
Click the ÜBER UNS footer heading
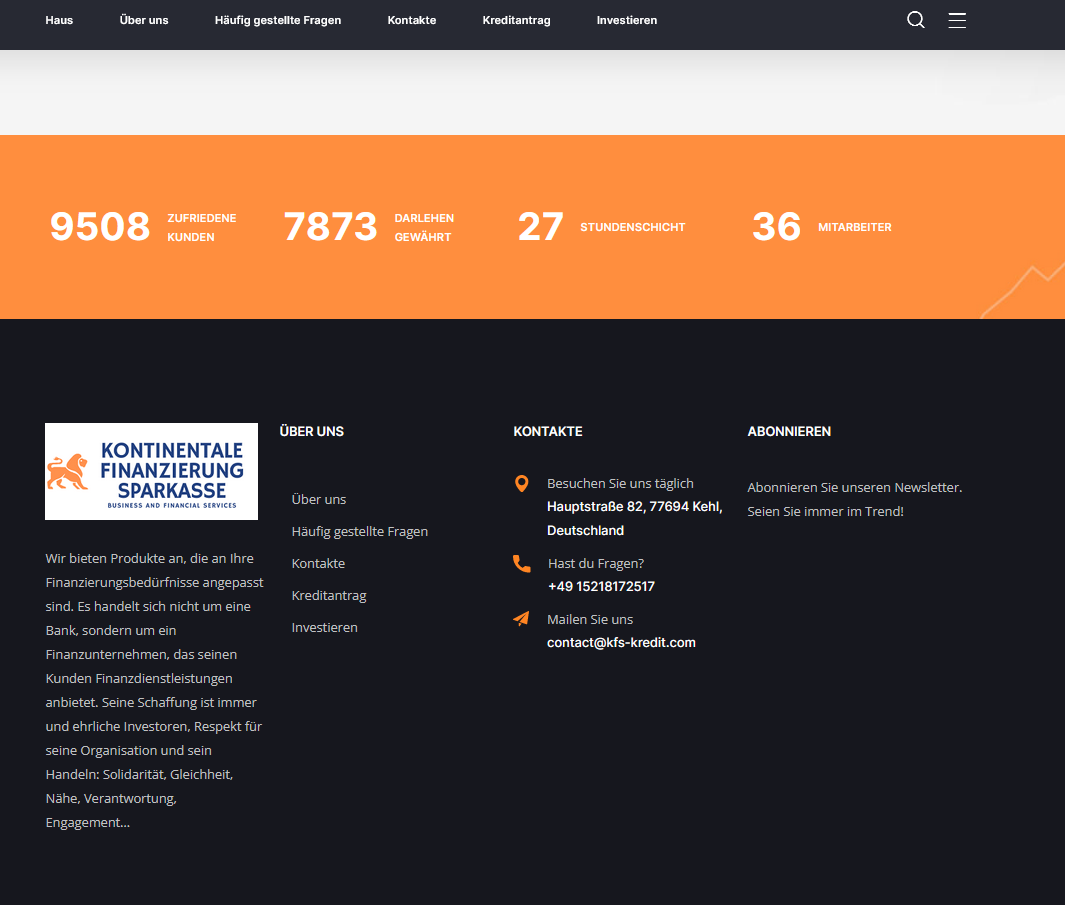[x=312, y=431]
